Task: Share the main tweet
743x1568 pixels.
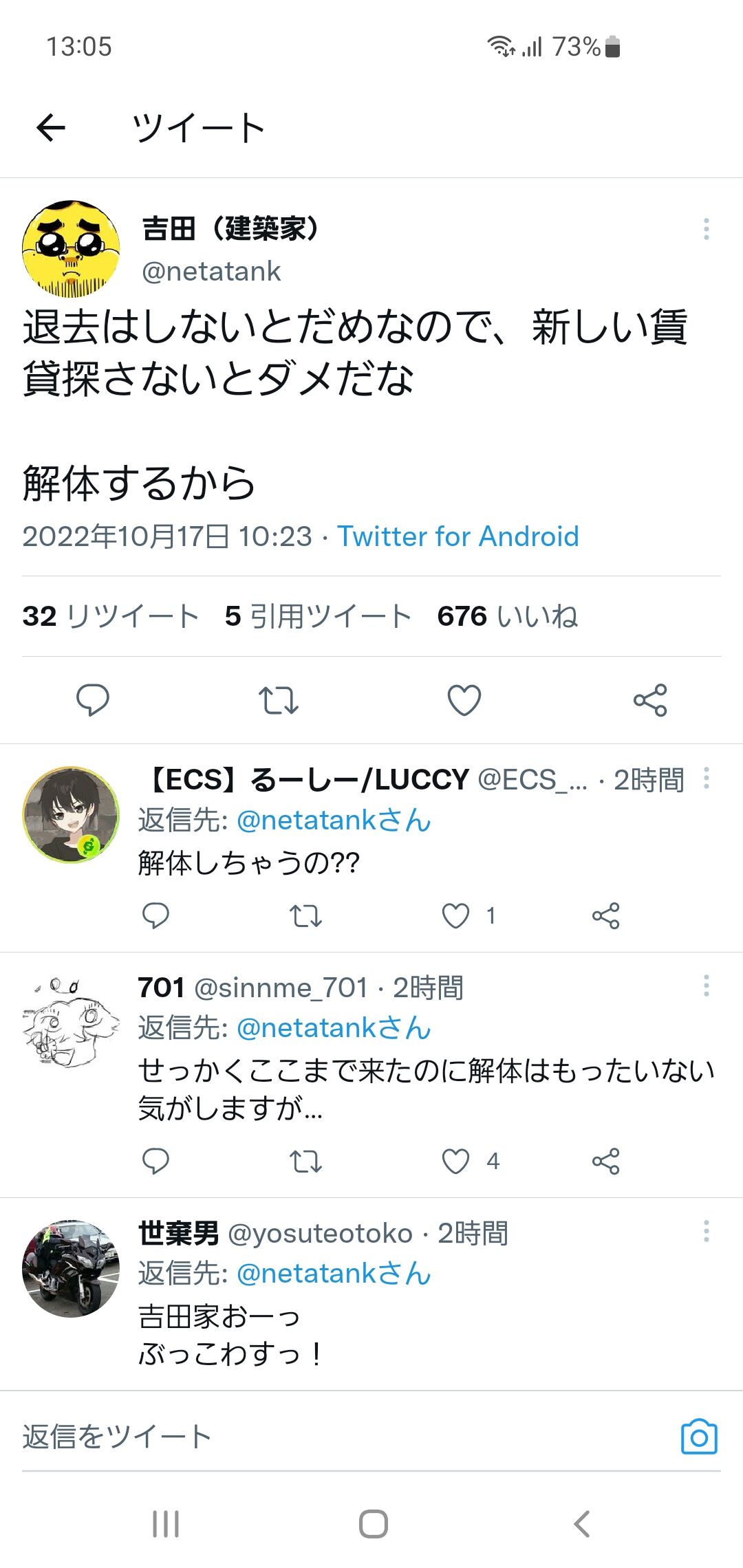Action: pyautogui.click(x=650, y=700)
